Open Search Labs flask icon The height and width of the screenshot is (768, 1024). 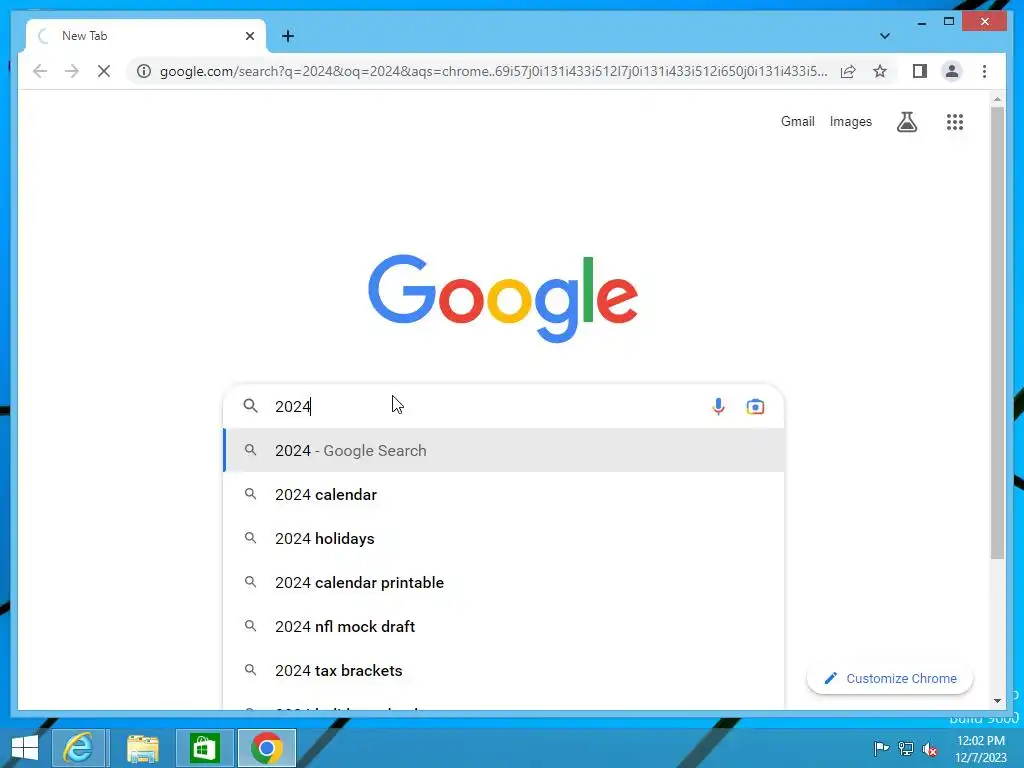coord(906,121)
